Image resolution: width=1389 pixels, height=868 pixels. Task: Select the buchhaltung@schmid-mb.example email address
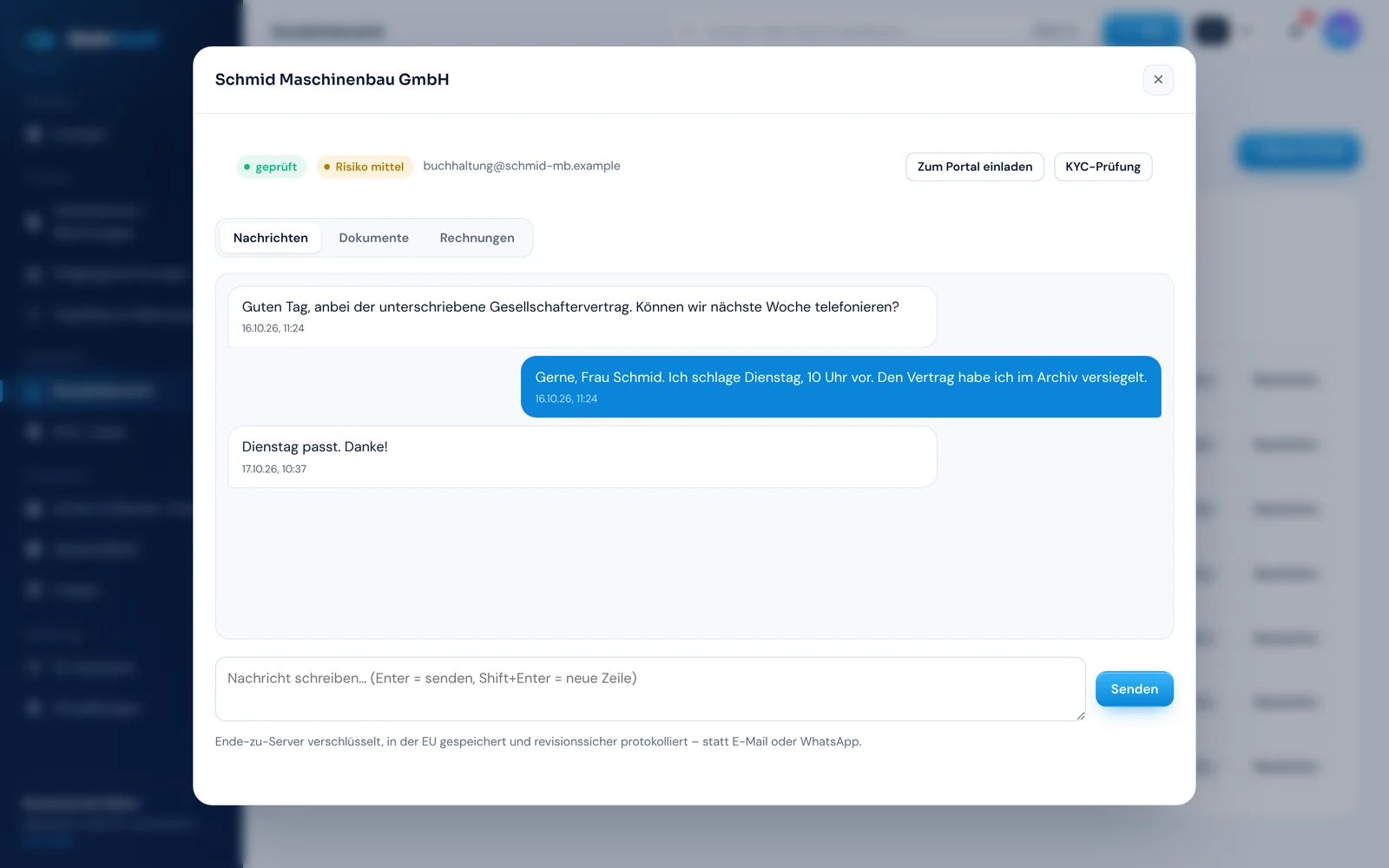pos(522,166)
